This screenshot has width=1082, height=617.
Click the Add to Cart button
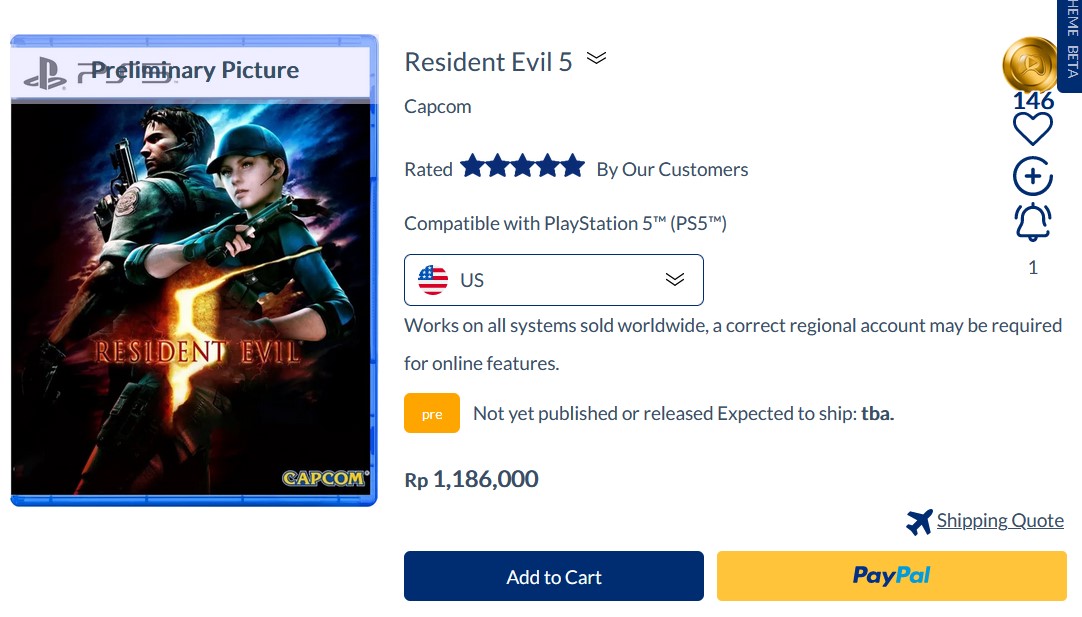click(554, 576)
